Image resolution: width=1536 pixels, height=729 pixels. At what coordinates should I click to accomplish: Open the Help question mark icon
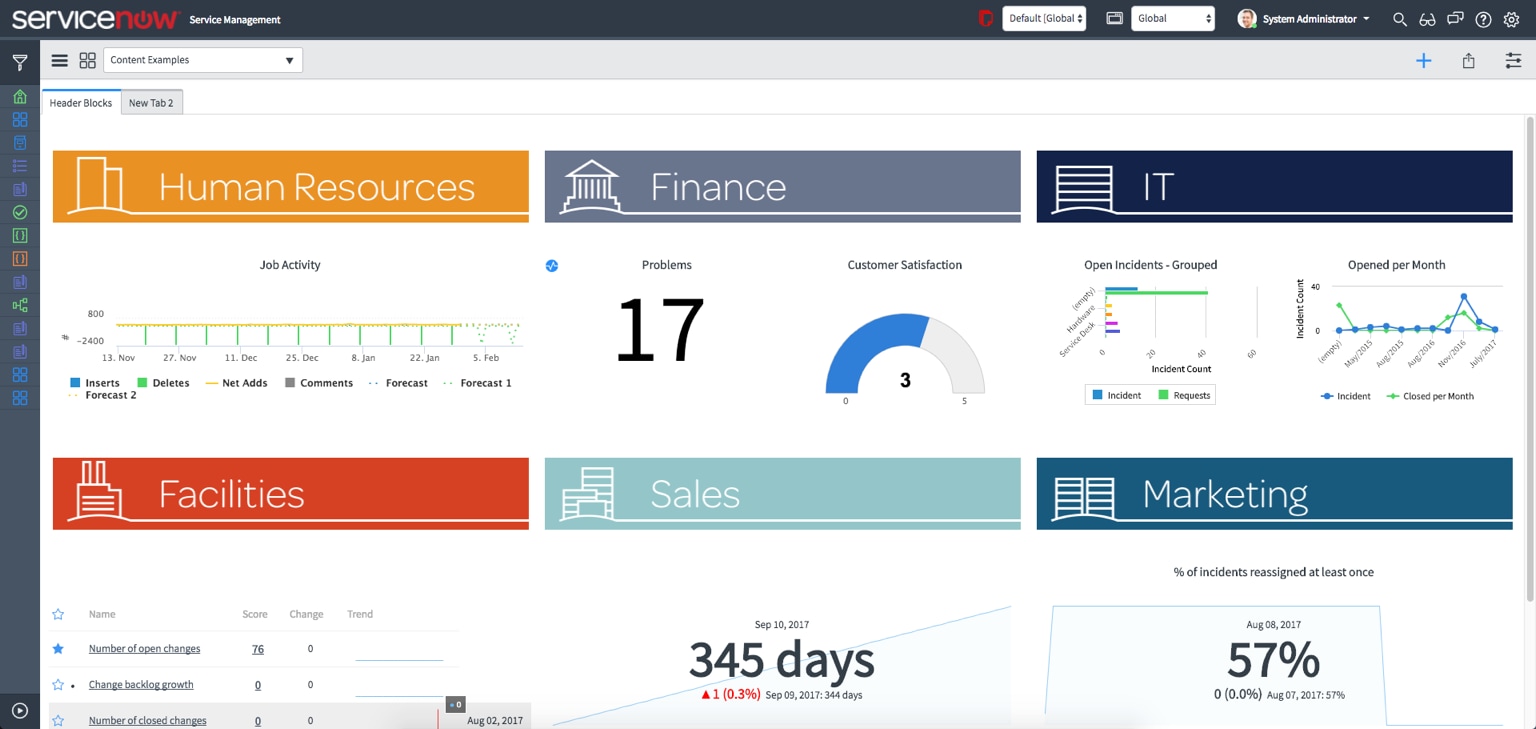click(x=1483, y=19)
